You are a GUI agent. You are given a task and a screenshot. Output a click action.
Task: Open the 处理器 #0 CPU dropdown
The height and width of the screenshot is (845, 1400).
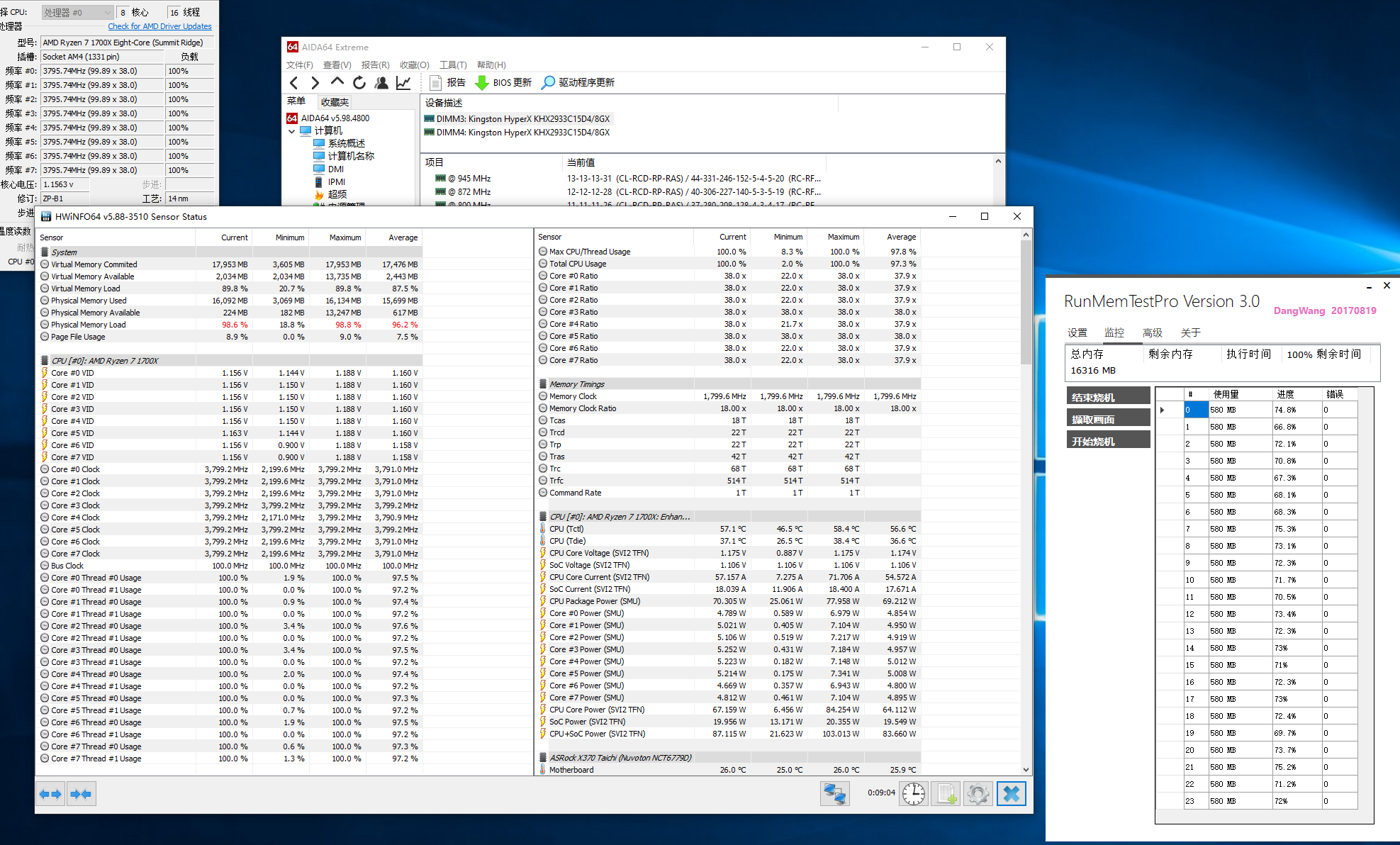[78, 12]
